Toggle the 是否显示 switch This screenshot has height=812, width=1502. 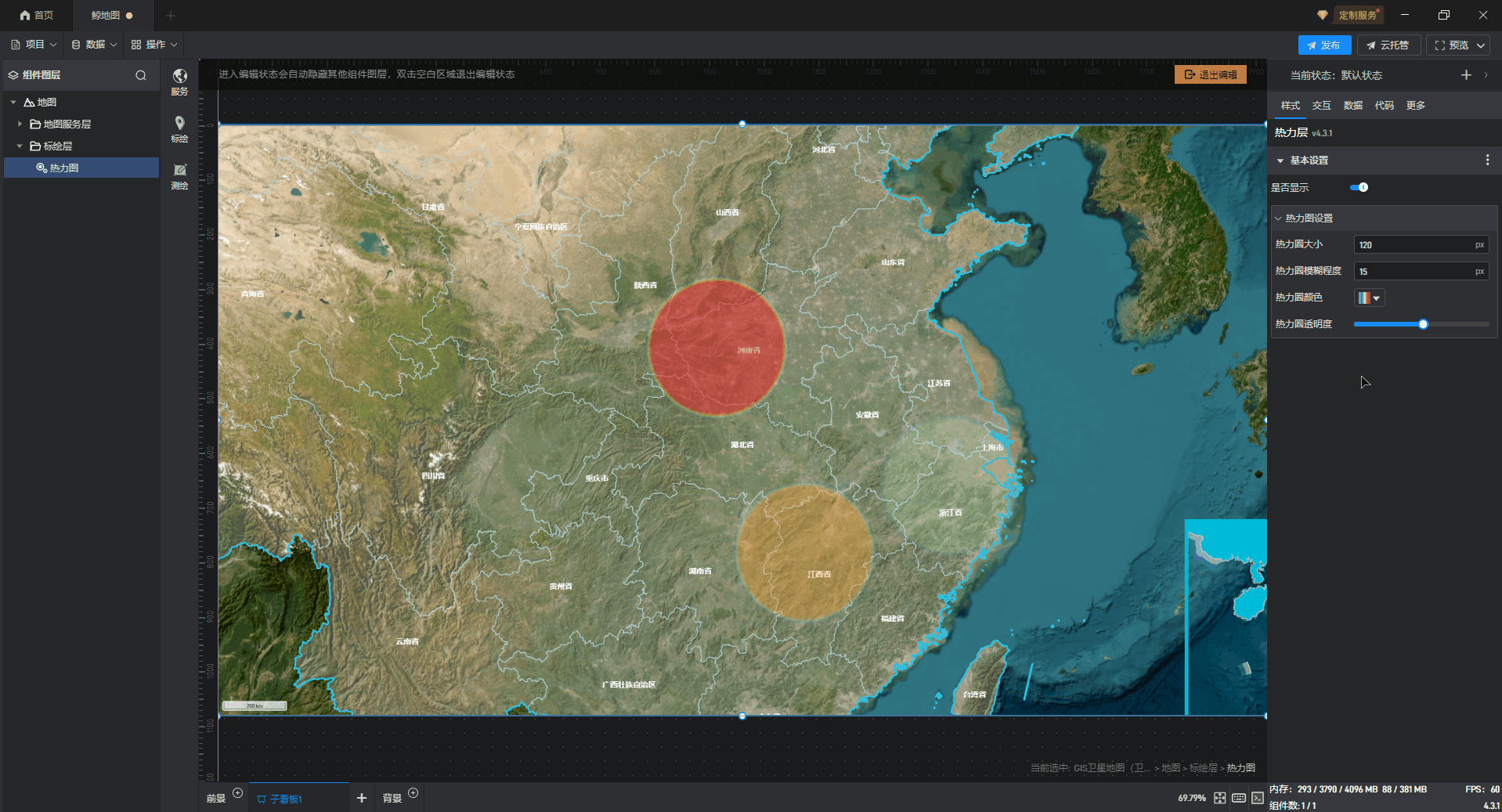[1359, 187]
